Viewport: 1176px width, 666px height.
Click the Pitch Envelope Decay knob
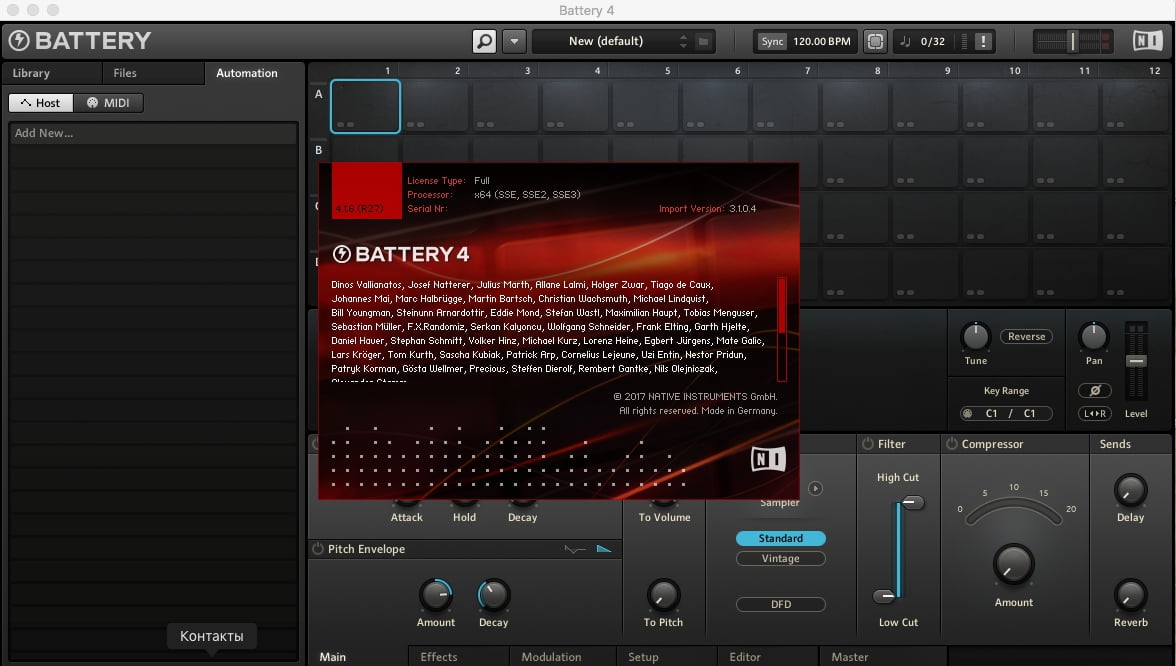(493, 595)
